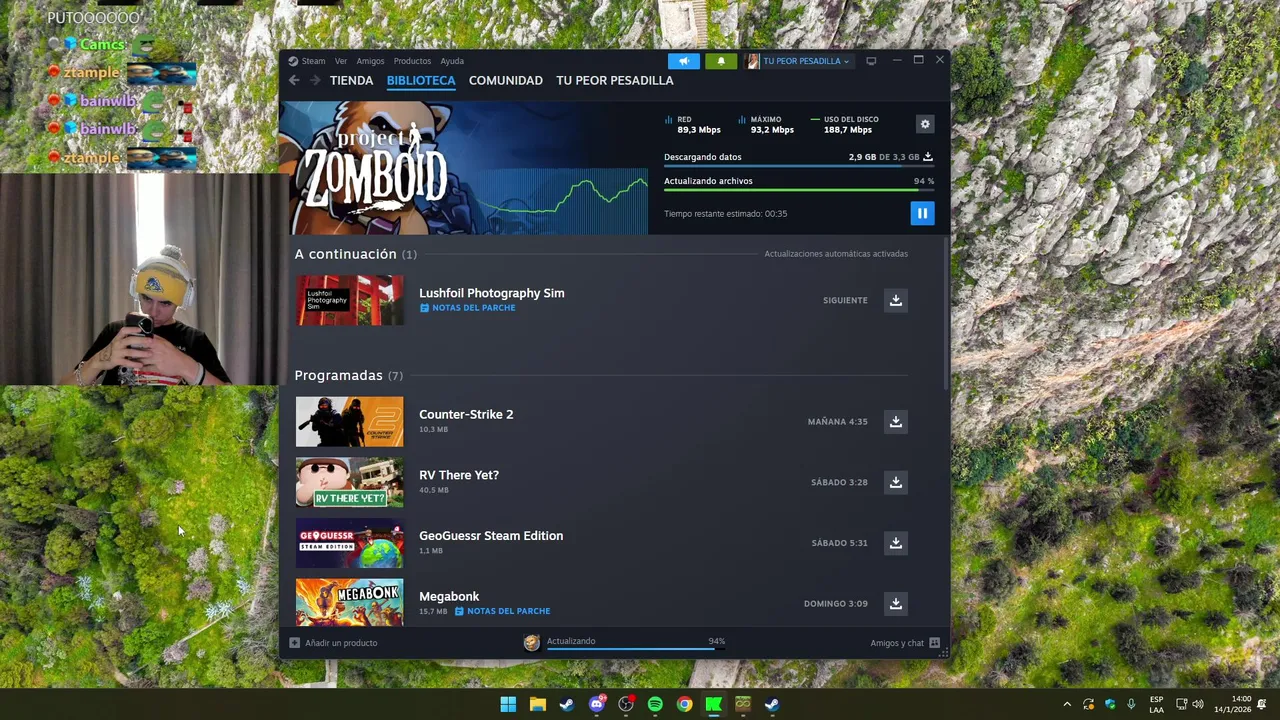Click the Añadir un producto label
Image resolution: width=1280 pixels, height=720 pixels.
click(x=341, y=643)
